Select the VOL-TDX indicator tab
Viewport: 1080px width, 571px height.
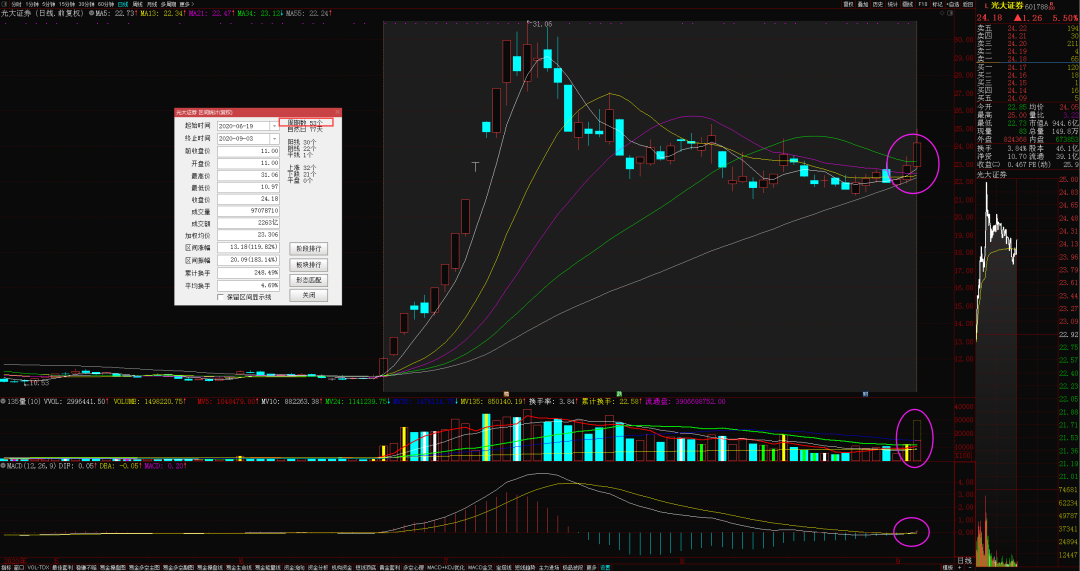click(x=39, y=568)
